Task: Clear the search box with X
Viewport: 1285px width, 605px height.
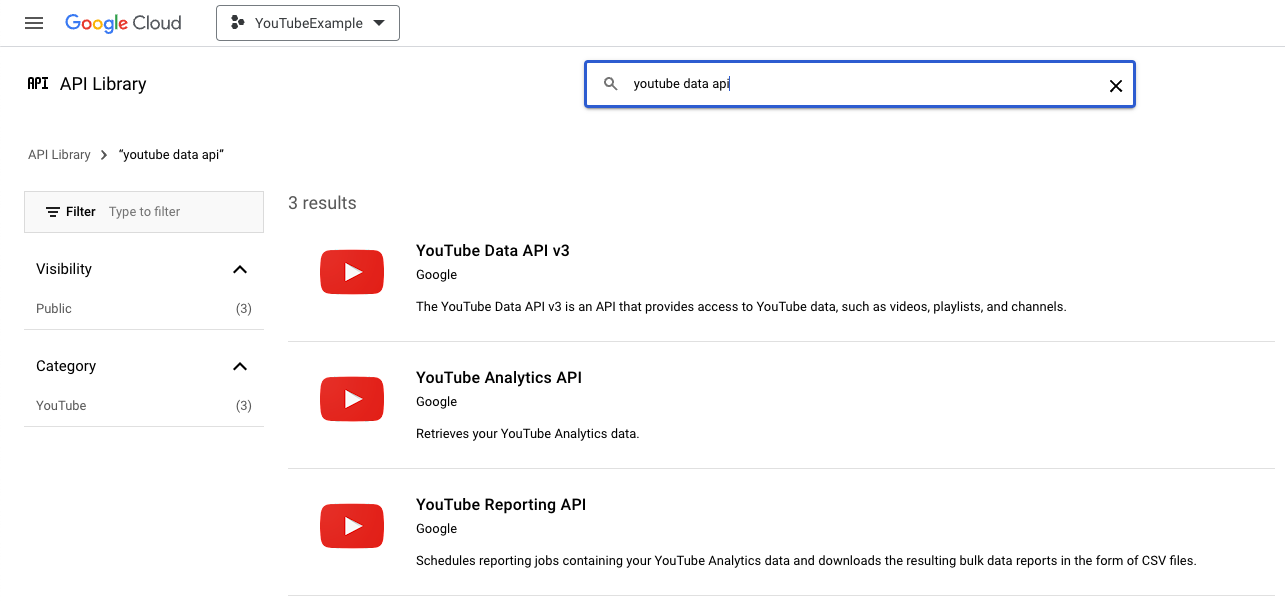Action: pyautogui.click(x=1116, y=86)
